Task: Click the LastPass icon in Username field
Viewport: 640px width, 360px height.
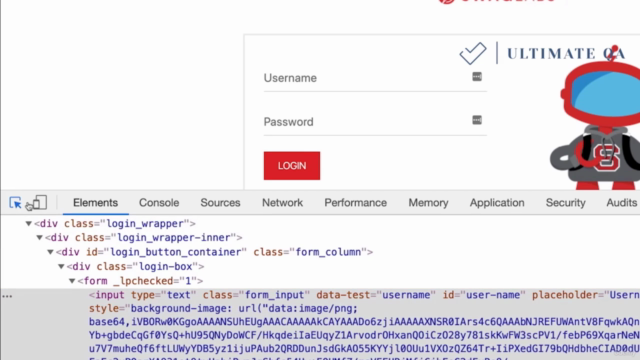Action: (477, 77)
